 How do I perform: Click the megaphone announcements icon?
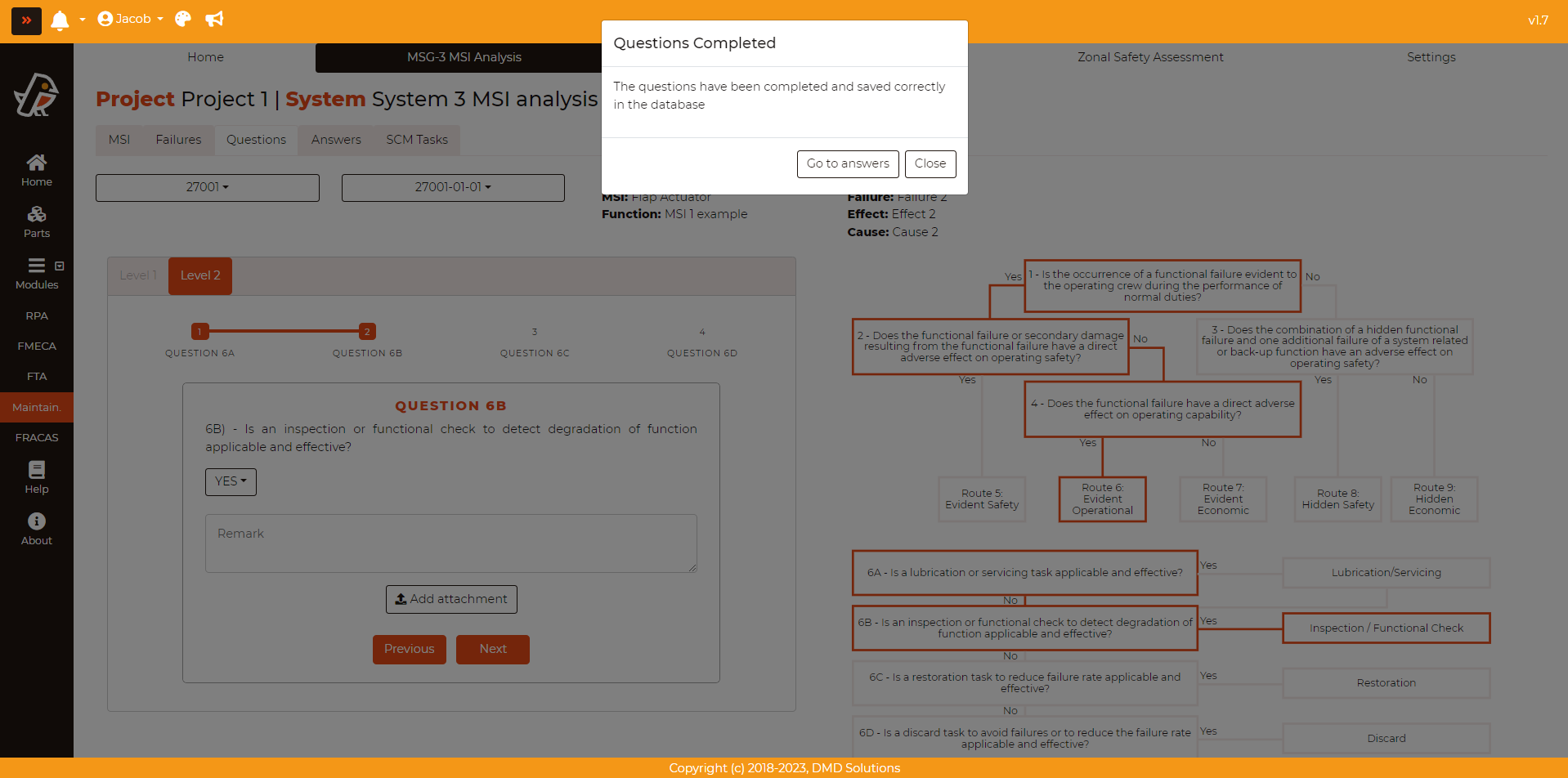214,19
